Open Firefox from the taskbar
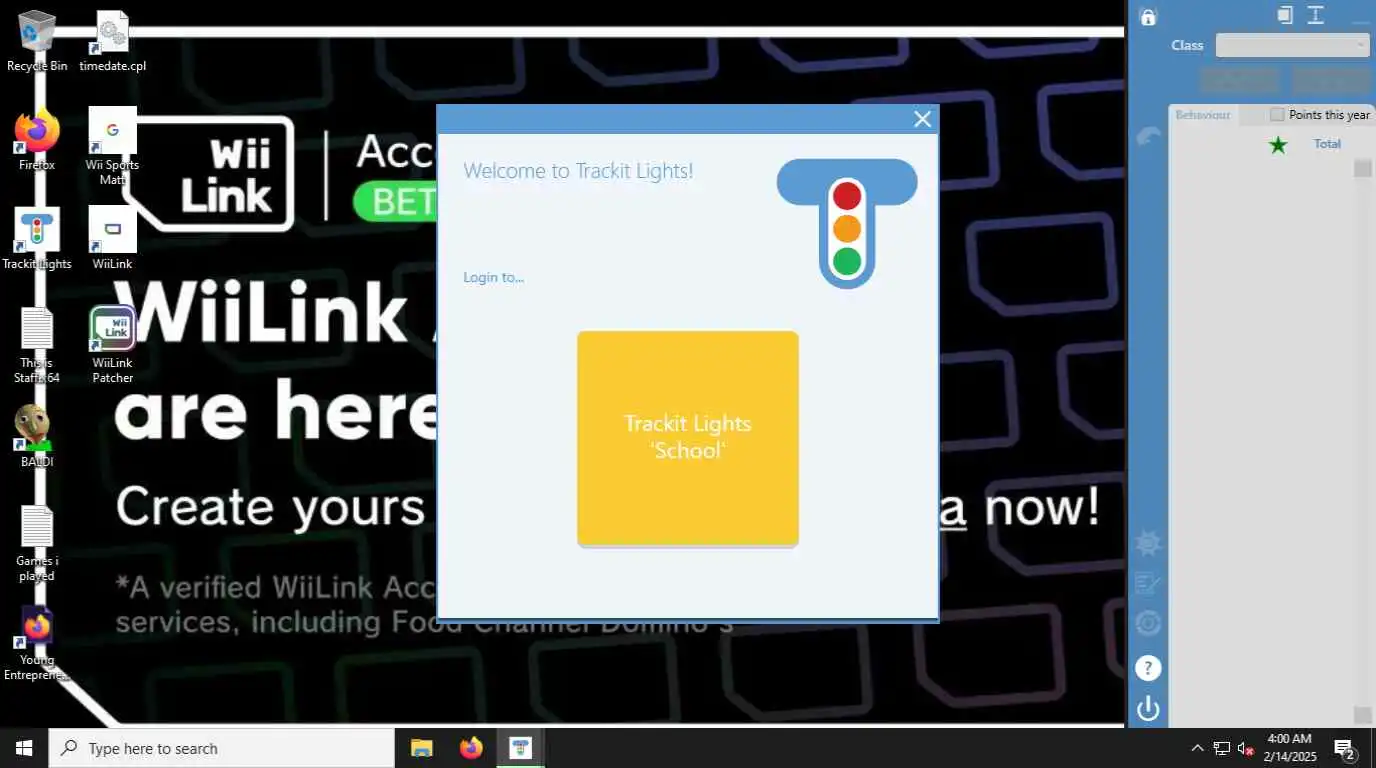 [471, 748]
